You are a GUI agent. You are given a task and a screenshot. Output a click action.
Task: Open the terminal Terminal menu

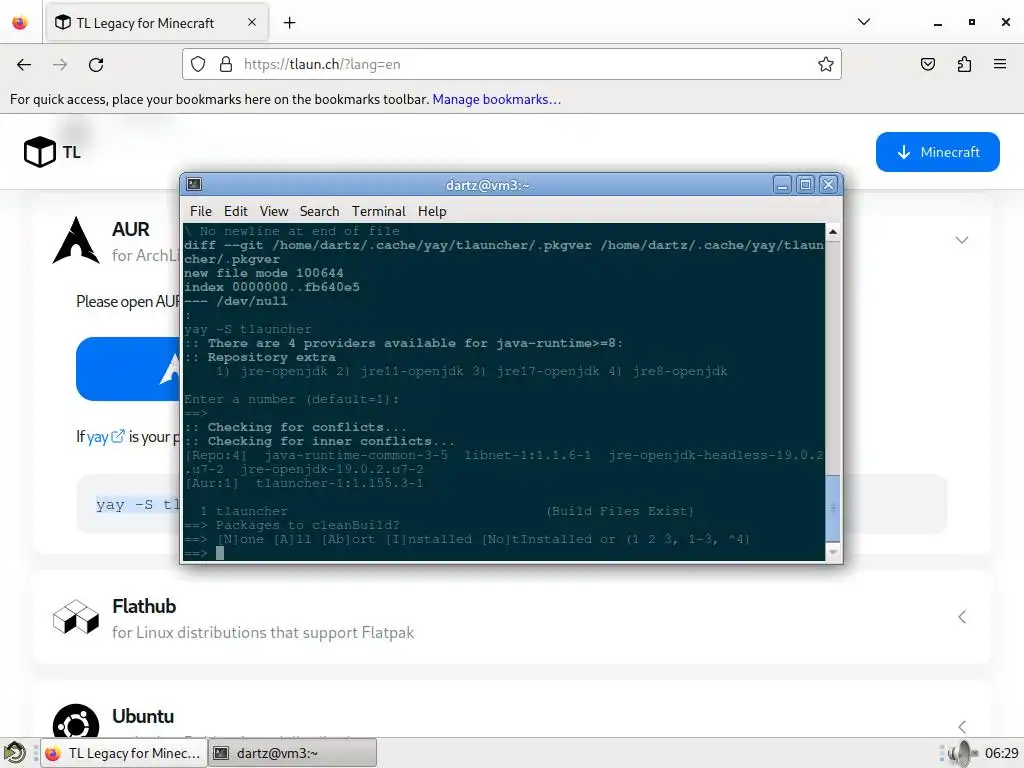coord(379,211)
